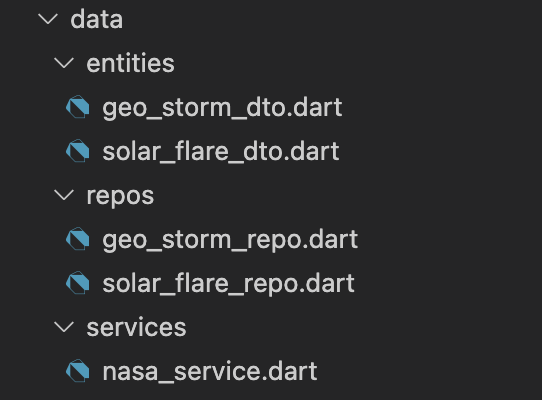Collapse the data folder using its chevron
The image size is (542, 400).
[48, 19]
